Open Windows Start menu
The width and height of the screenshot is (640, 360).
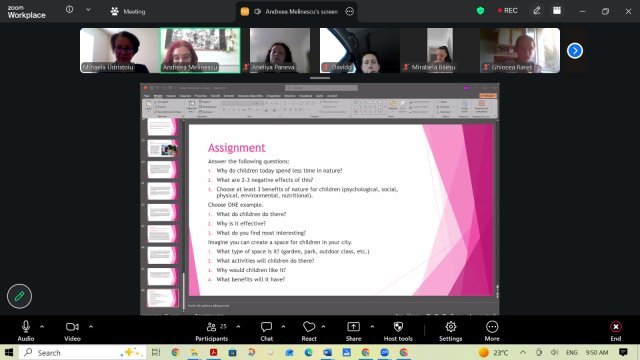tap(9, 352)
